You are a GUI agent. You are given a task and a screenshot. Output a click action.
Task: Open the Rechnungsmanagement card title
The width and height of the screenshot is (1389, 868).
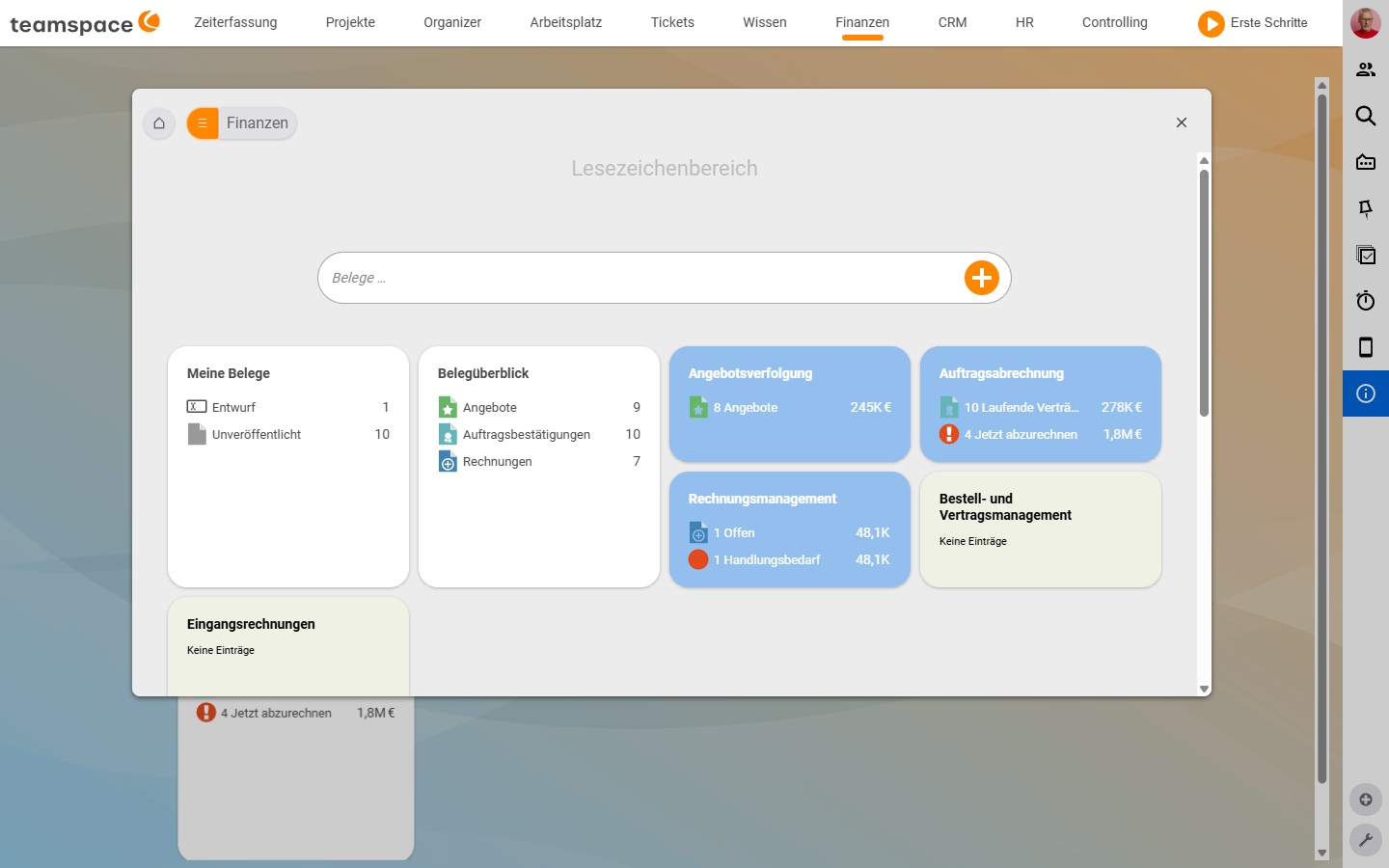click(x=762, y=499)
